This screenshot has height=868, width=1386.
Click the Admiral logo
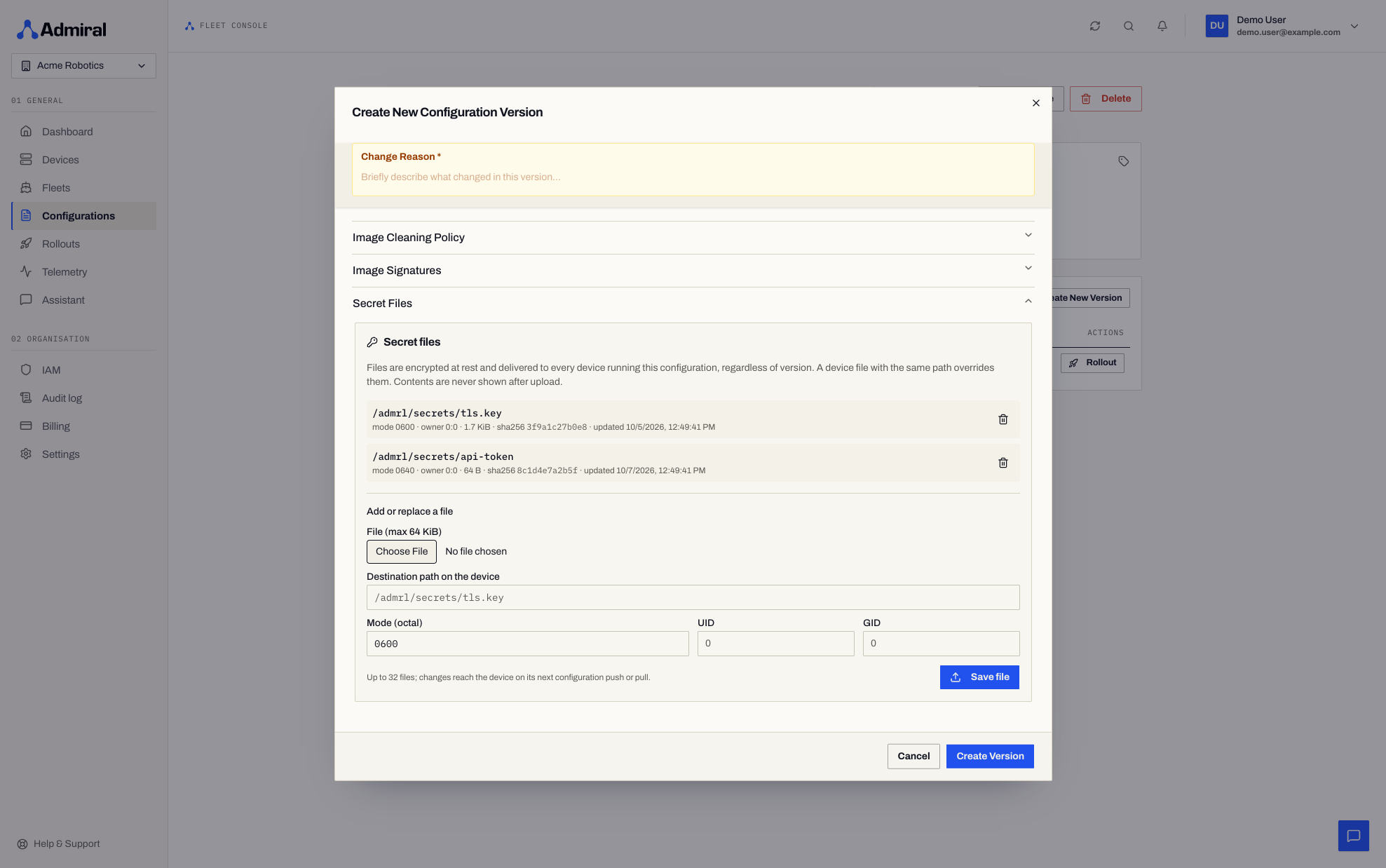coord(62,29)
